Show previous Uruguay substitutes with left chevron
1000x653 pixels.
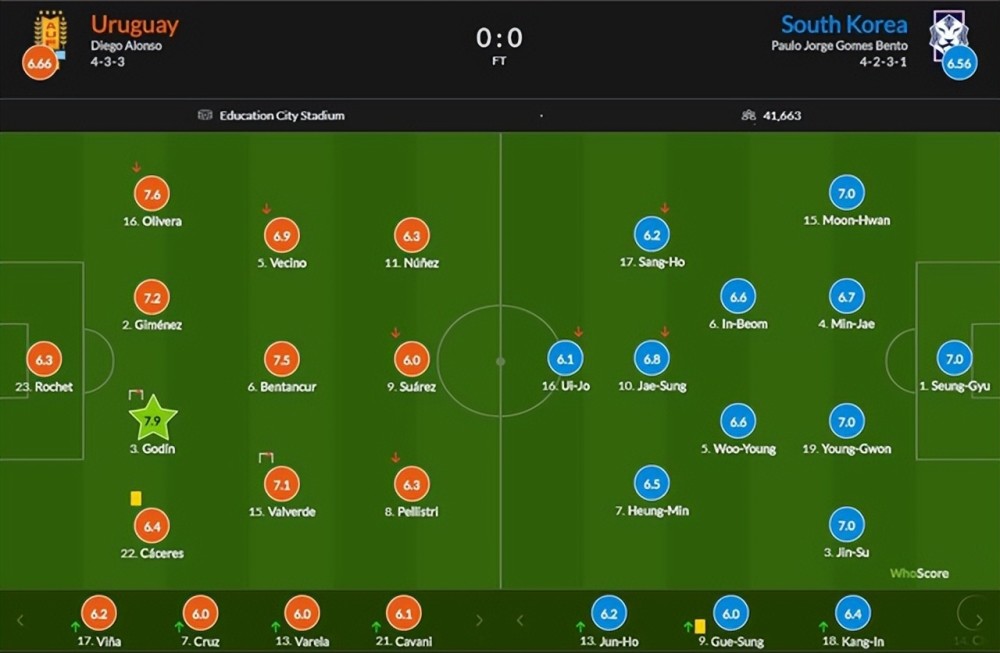(20, 620)
